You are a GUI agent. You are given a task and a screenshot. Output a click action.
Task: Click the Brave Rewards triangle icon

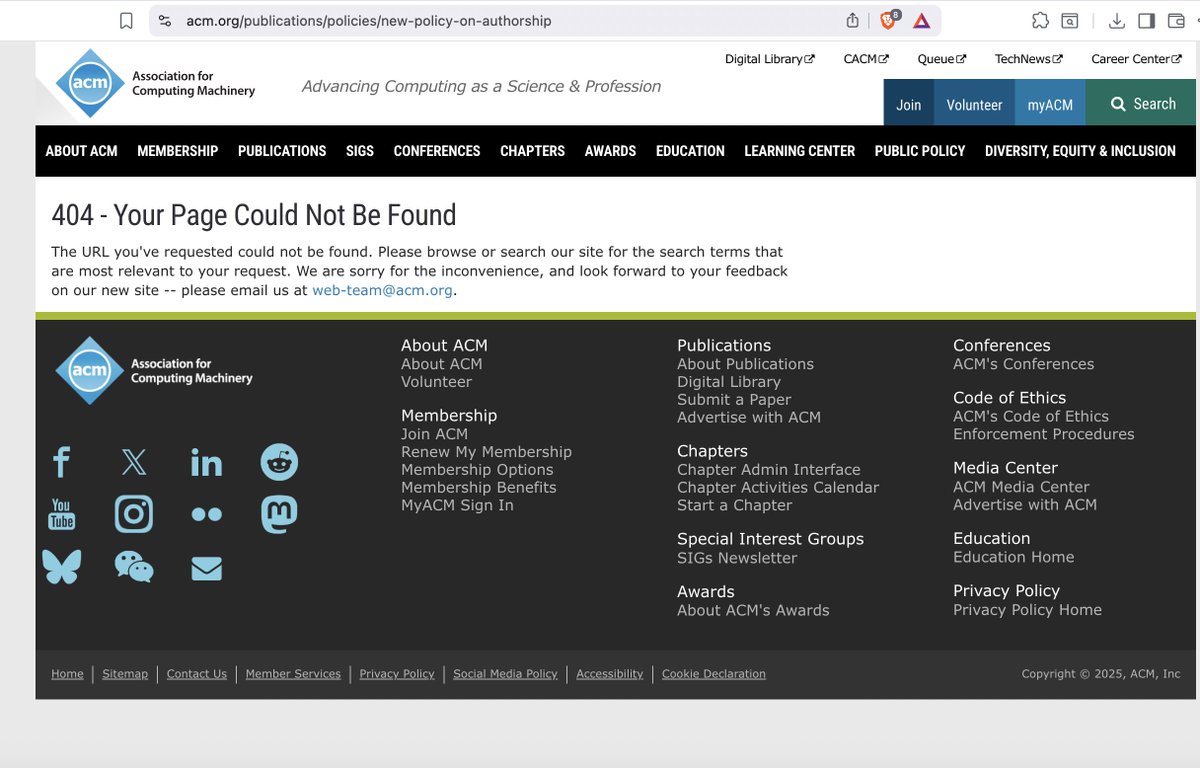click(x=921, y=20)
